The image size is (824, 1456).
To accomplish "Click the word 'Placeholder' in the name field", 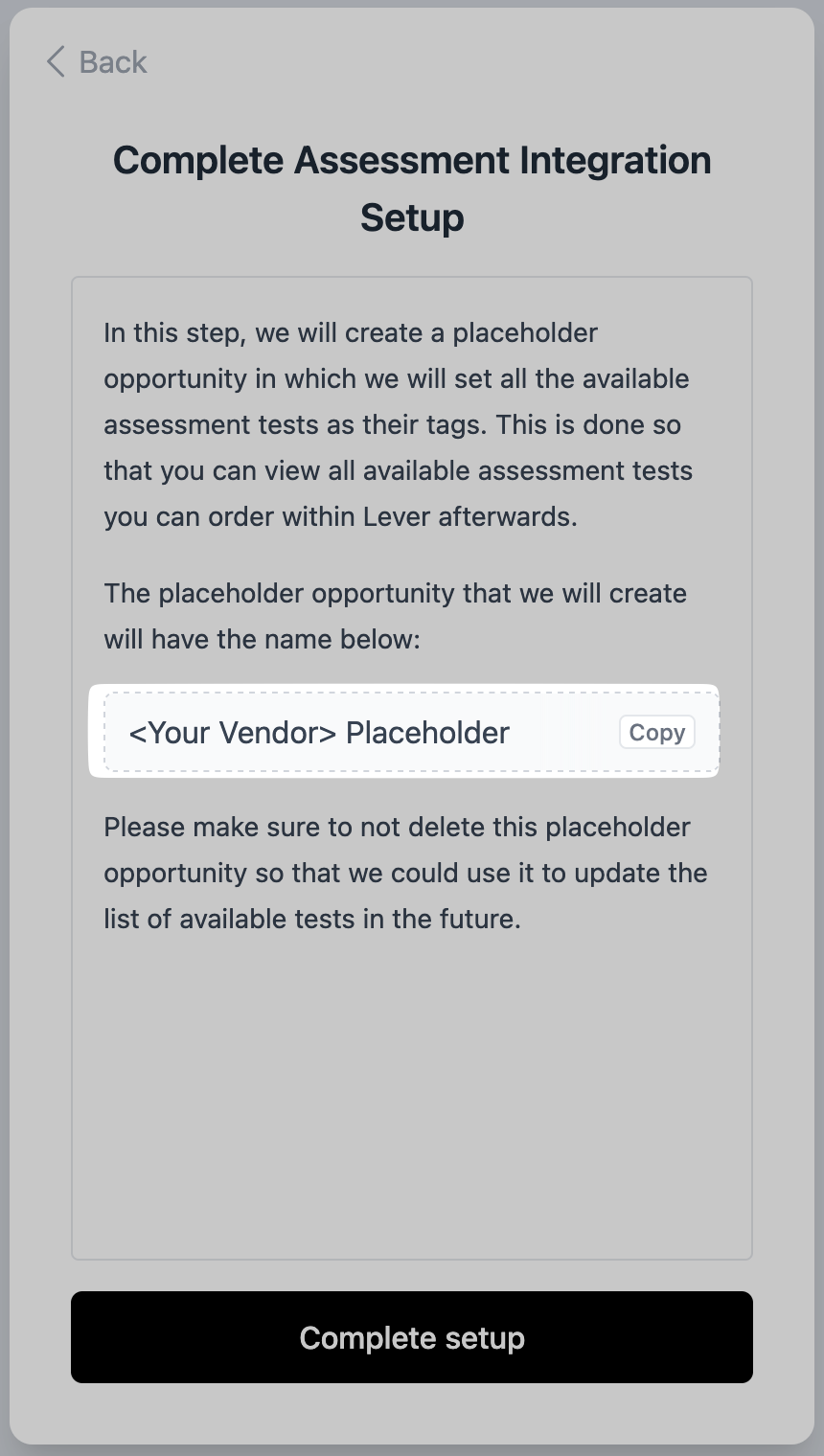I will (x=427, y=732).
